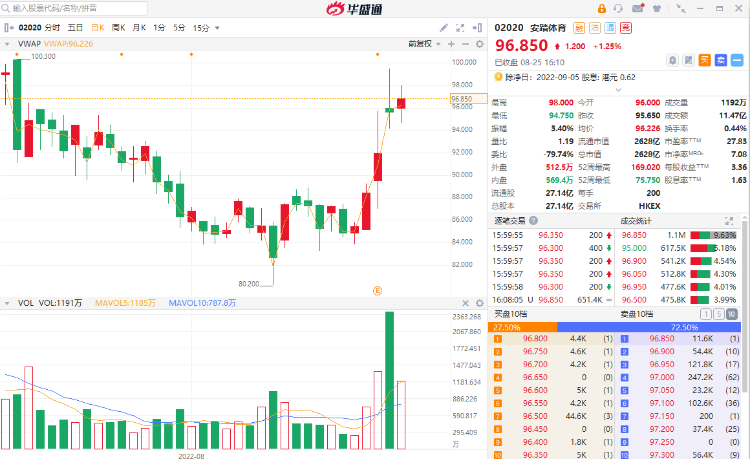Click the 9.63% volume distribution bar

click(713, 235)
